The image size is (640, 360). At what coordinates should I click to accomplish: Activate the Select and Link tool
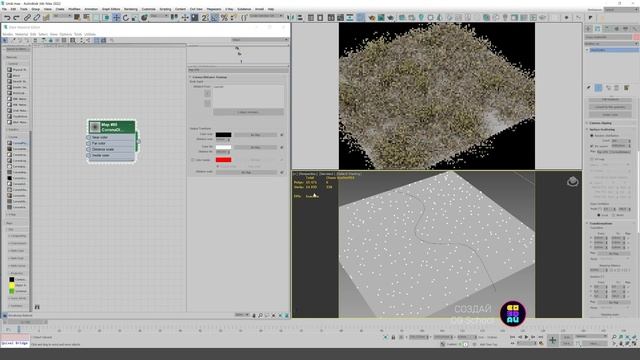(27, 18)
